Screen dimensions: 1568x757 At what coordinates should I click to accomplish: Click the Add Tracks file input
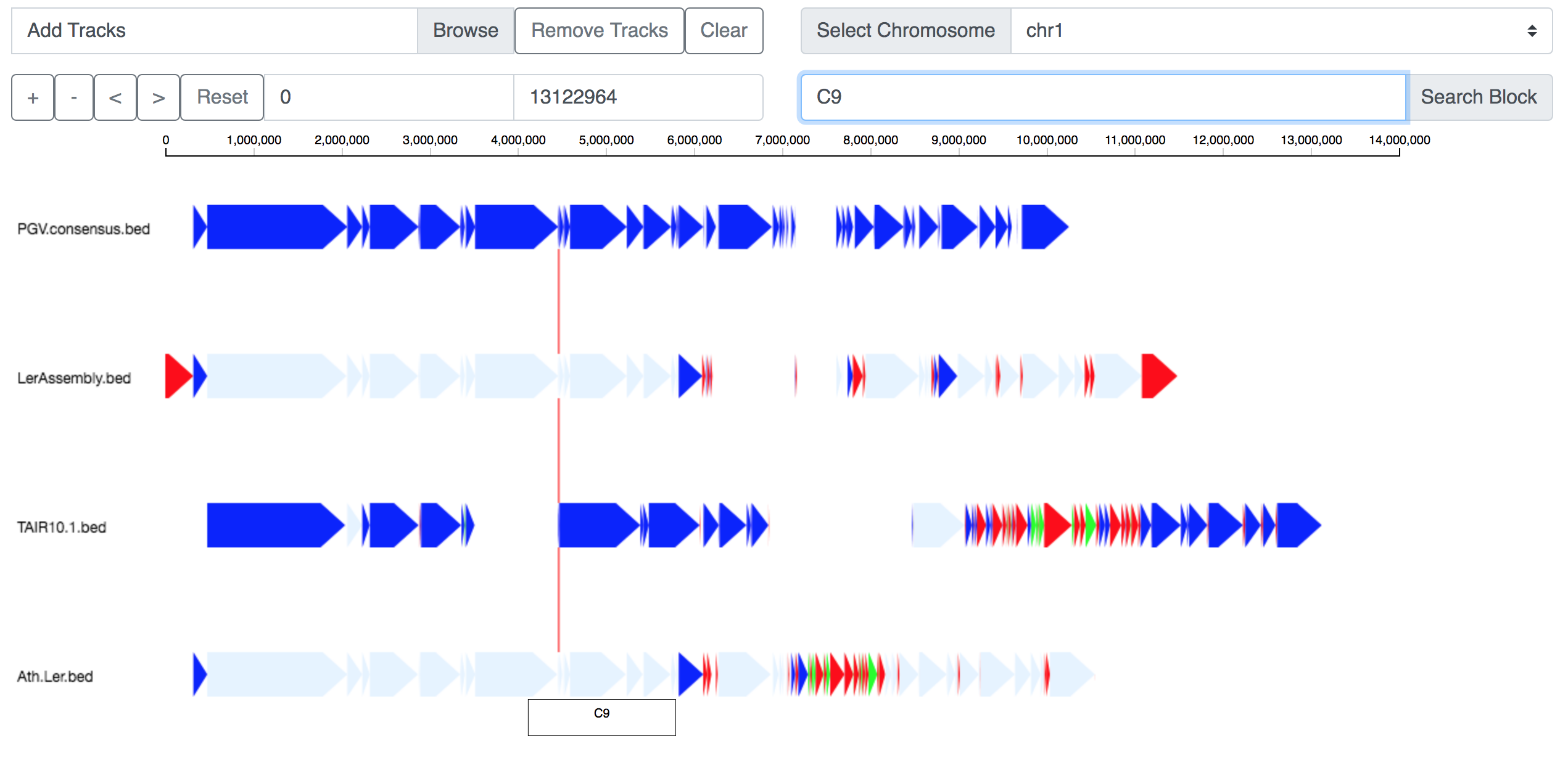point(215,31)
